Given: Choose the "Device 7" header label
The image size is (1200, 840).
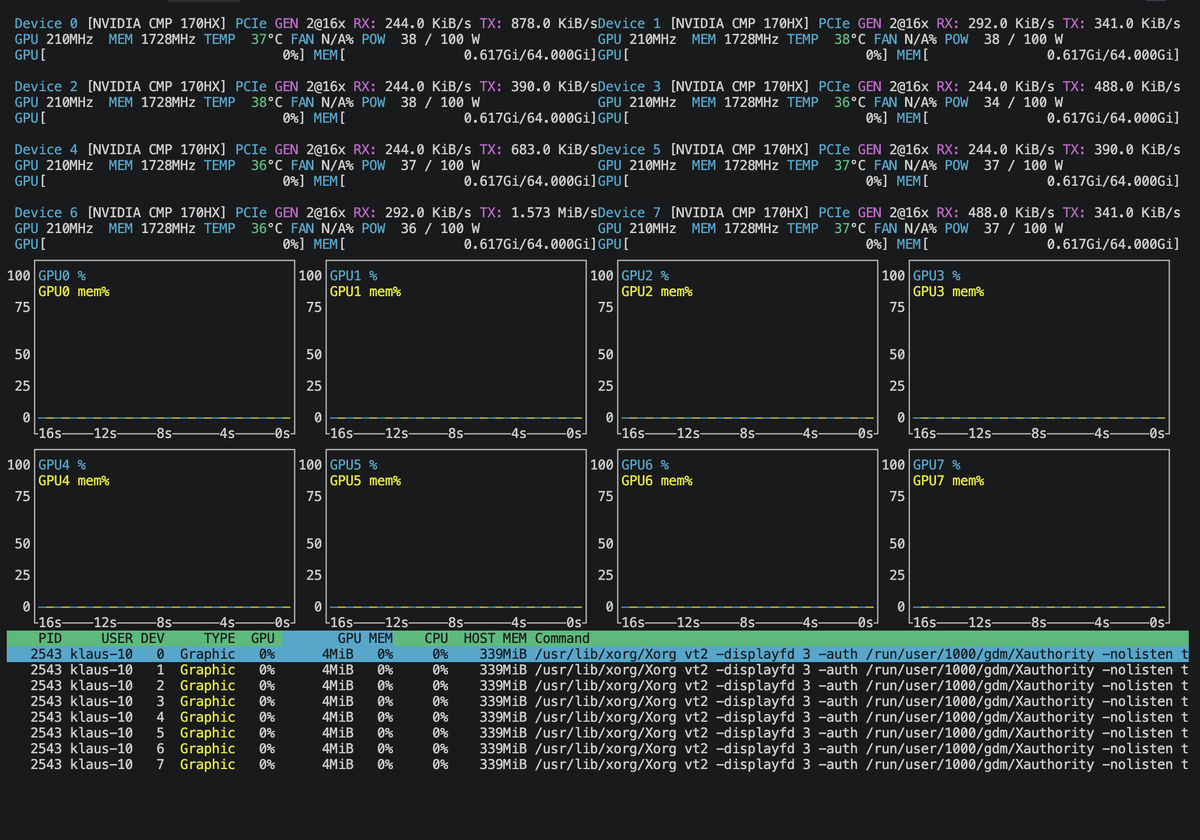Looking at the screenshot, I should [x=630, y=213].
